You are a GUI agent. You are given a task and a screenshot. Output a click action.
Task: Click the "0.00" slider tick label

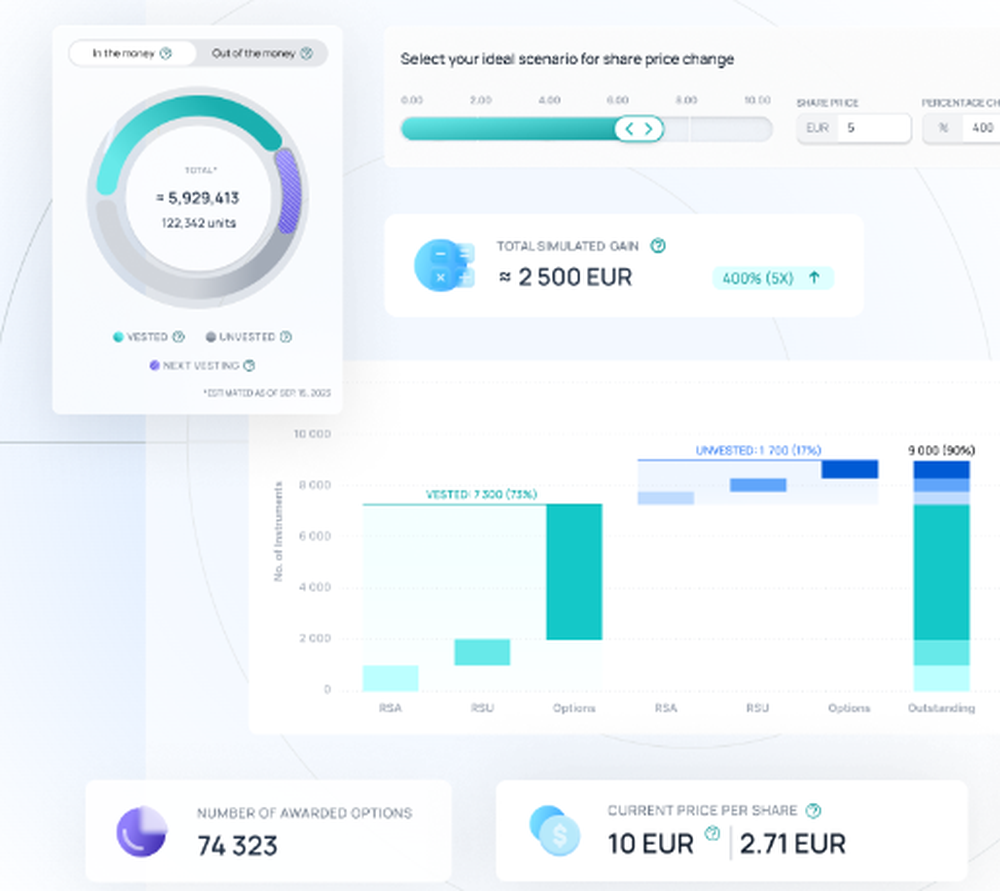pyautogui.click(x=412, y=100)
